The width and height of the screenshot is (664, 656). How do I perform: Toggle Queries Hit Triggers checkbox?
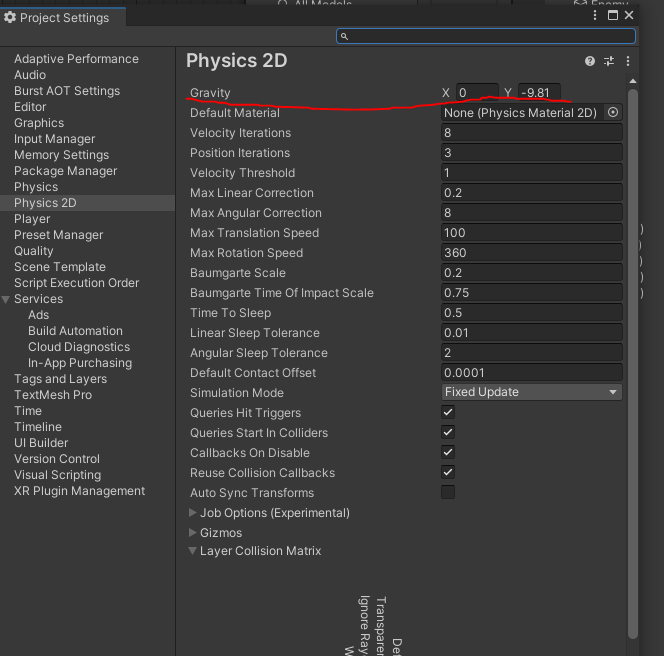(448, 412)
